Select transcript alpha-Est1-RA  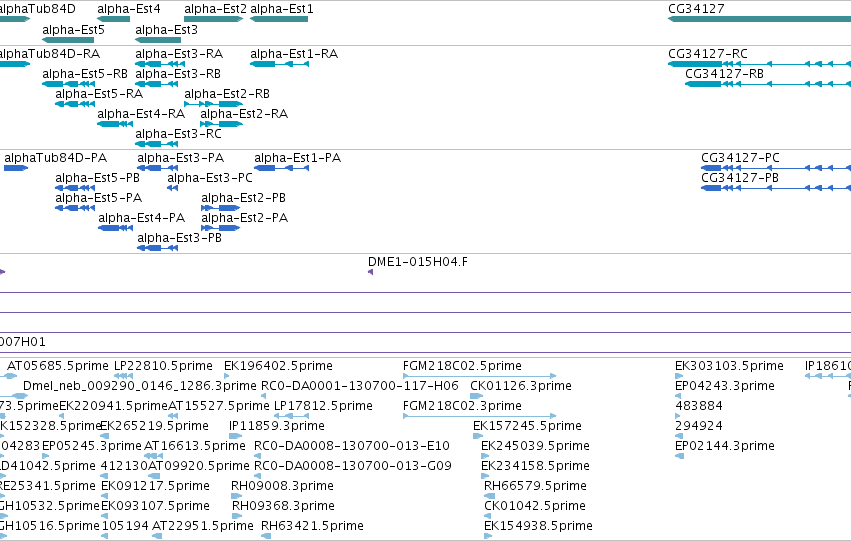pos(280,64)
